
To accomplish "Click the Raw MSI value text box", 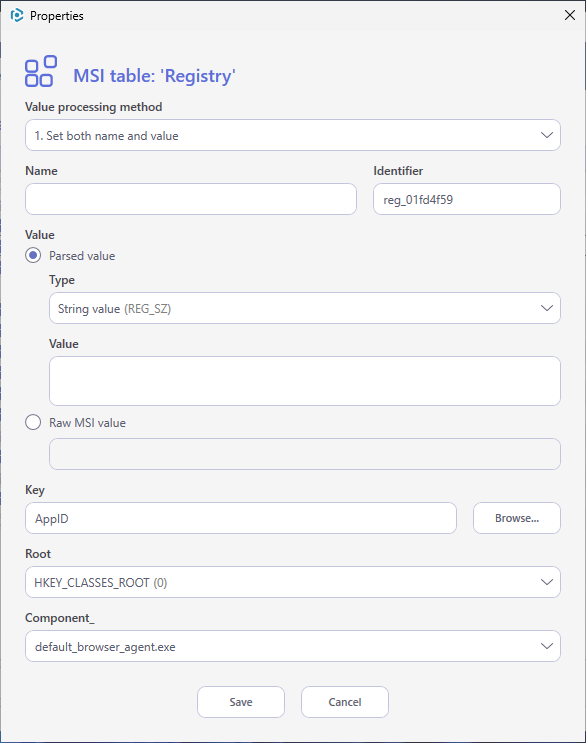I will point(305,454).
